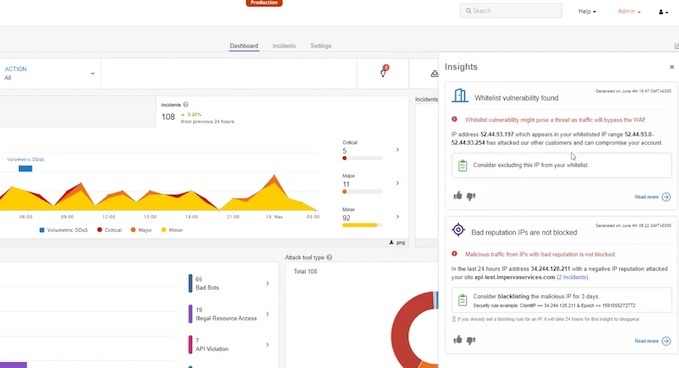Open the Help dropdown menu
The width and height of the screenshot is (679, 368).
tap(587, 11)
